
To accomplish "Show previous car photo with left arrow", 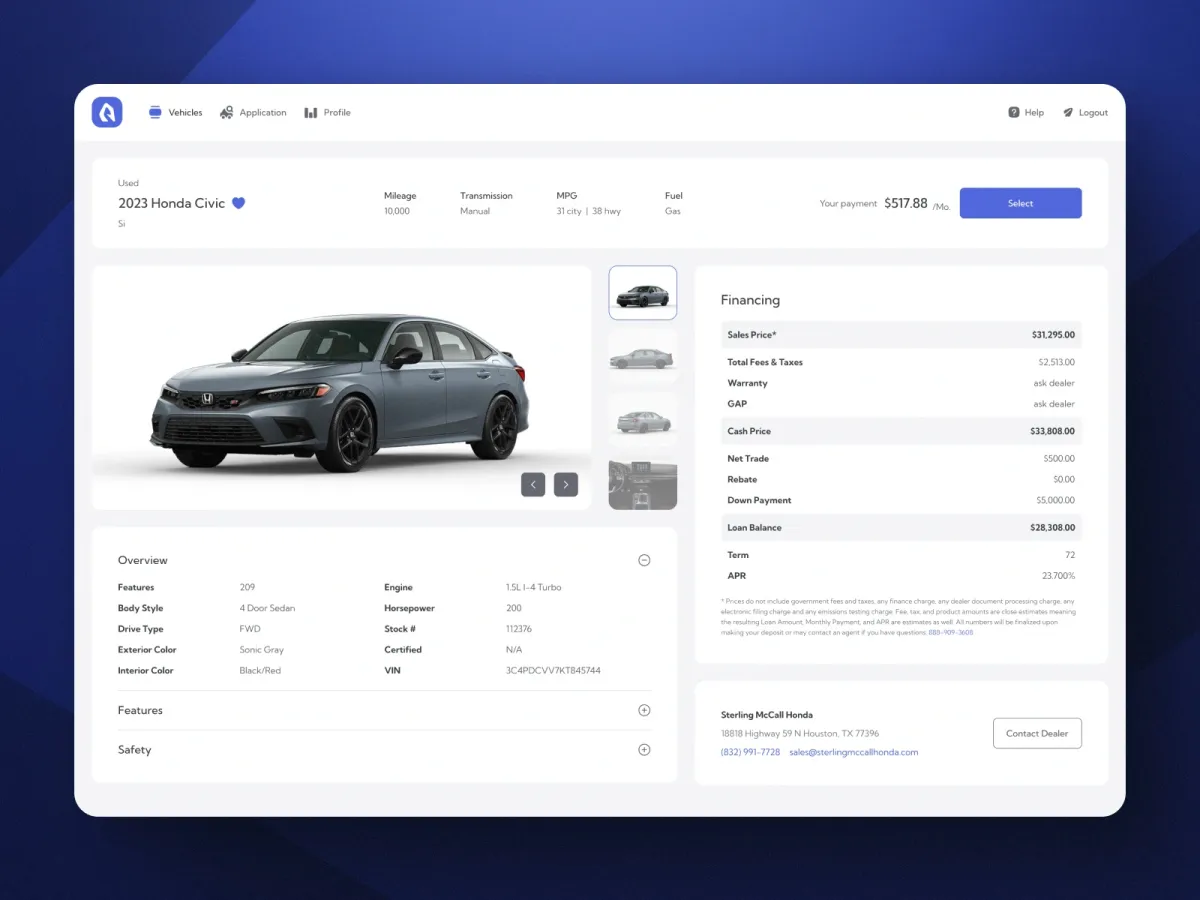I will coord(533,484).
